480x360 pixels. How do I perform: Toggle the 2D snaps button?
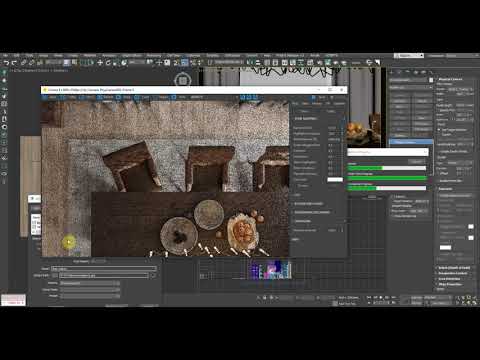point(176,62)
